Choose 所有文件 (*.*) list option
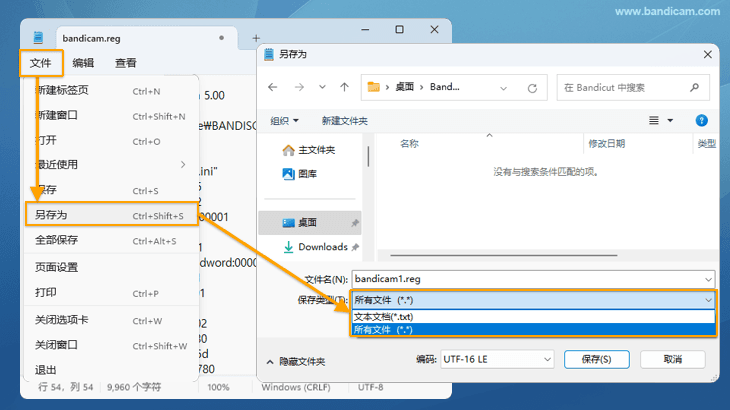Image resolution: width=730 pixels, height=410 pixels. 534,329
